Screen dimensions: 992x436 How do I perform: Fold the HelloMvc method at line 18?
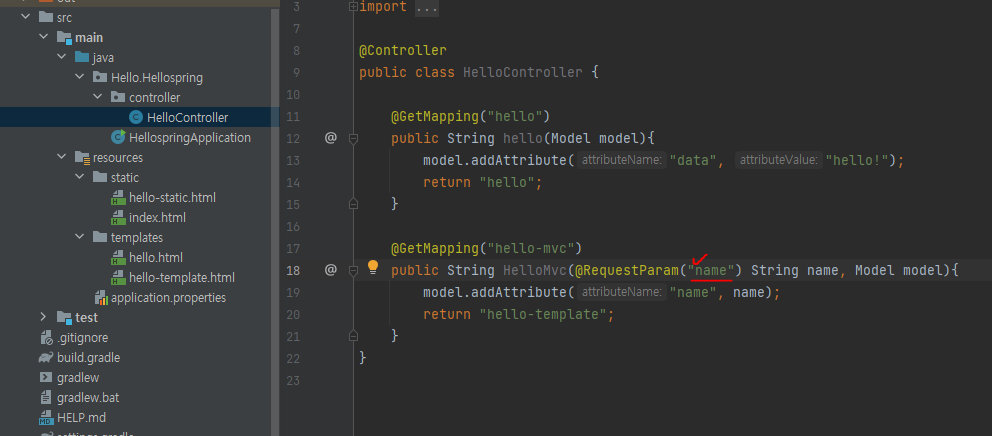353,270
